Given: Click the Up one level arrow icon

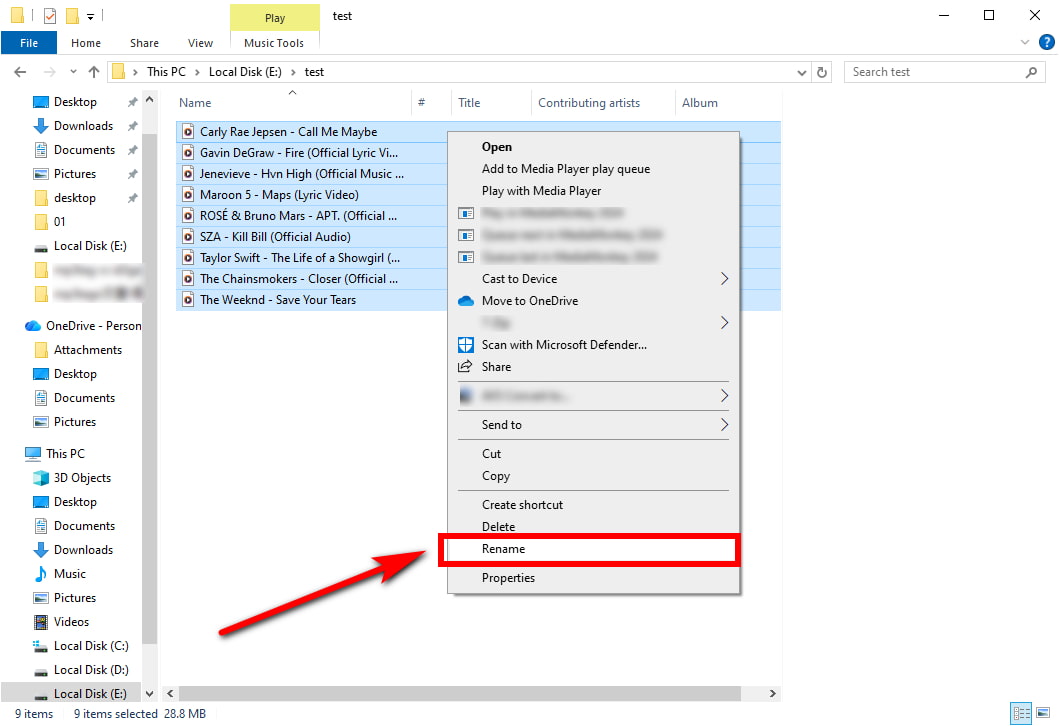Looking at the screenshot, I should (94, 72).
